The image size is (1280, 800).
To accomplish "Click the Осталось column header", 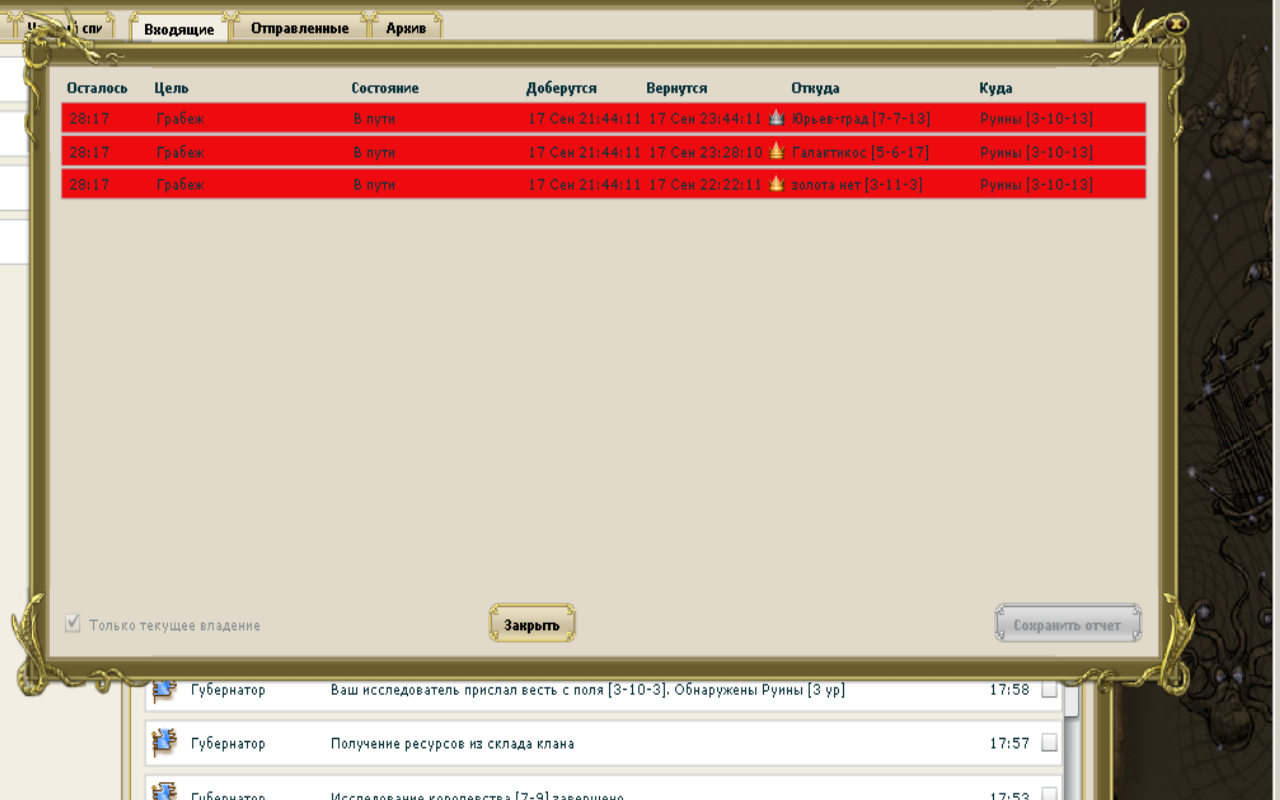I will [97, 88].
